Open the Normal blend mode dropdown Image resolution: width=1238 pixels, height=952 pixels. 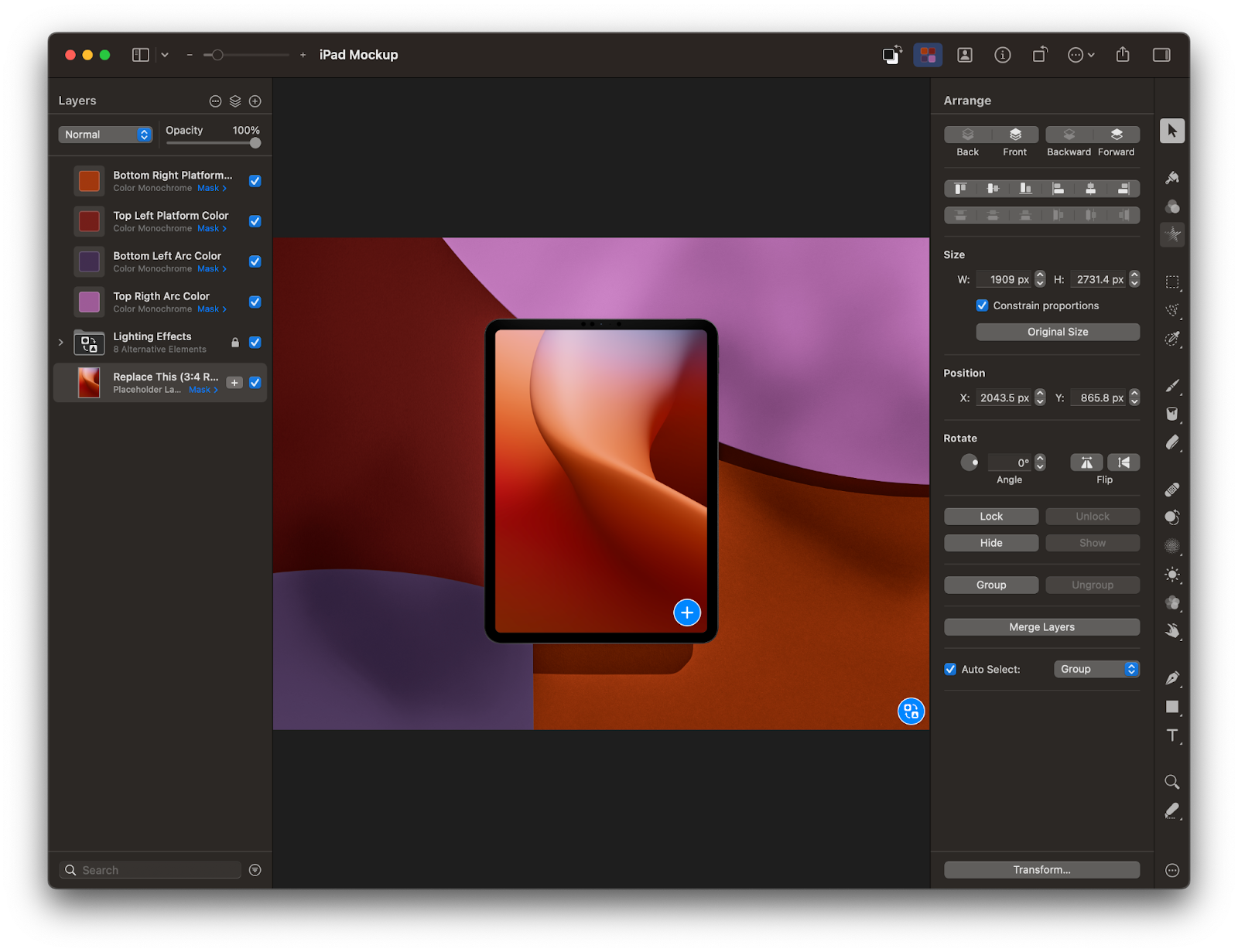106,135
